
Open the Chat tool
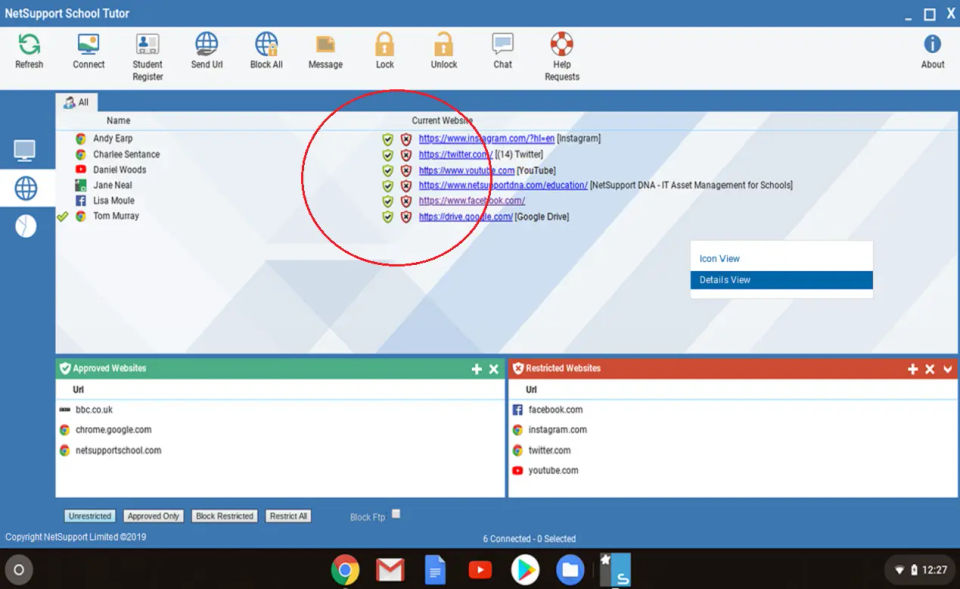[503, 51]
